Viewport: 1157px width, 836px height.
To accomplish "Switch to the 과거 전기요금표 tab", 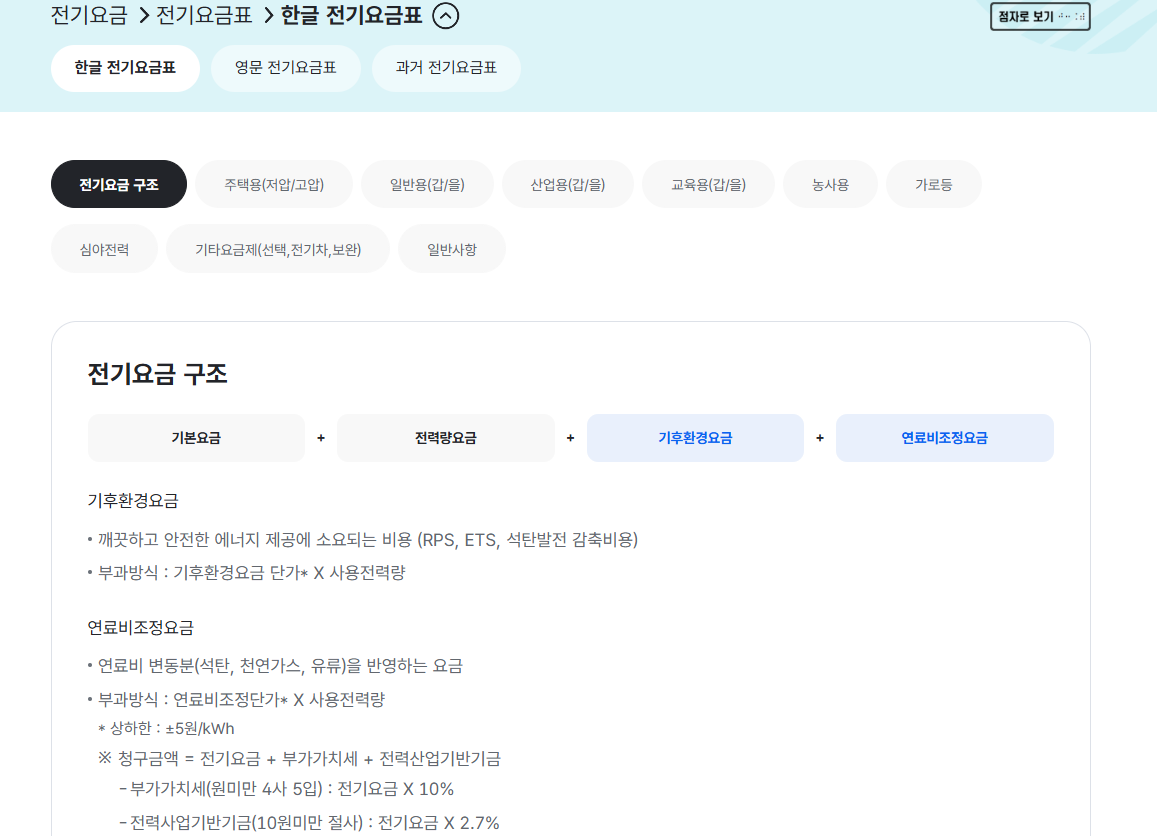I will point(446,68).
